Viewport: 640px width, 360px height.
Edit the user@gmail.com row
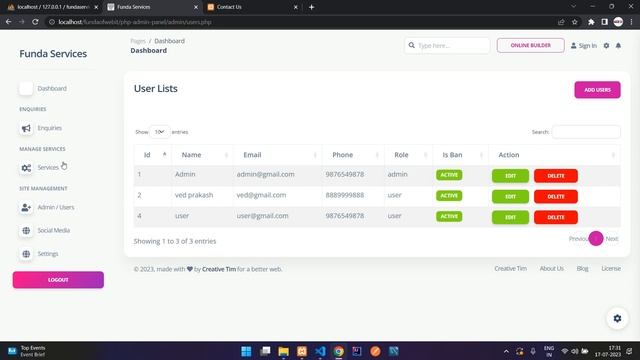coord(510,218)
